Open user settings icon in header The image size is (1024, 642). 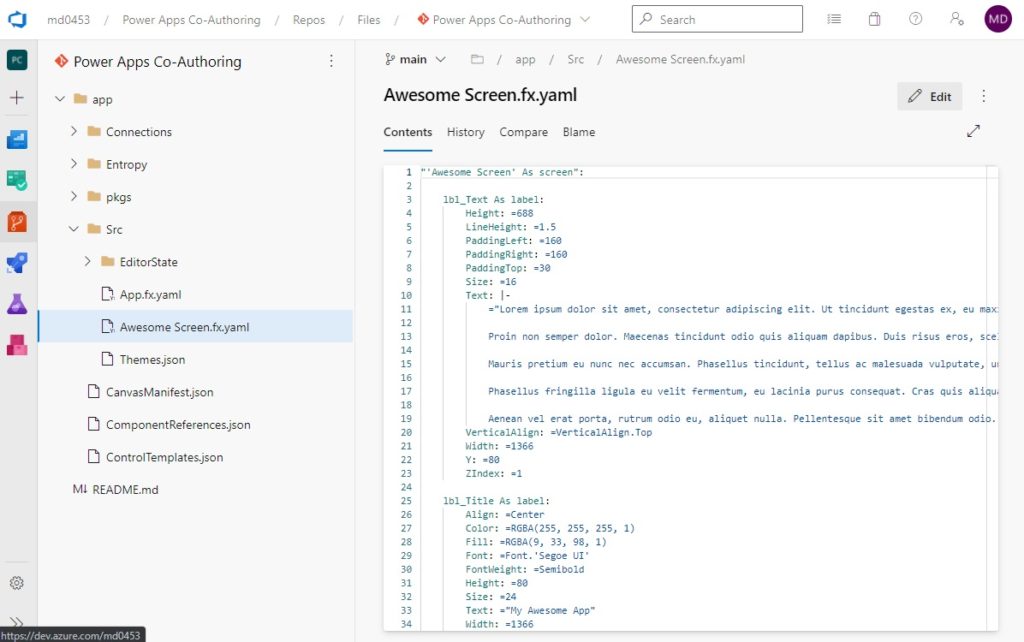(x=957, y=20)
